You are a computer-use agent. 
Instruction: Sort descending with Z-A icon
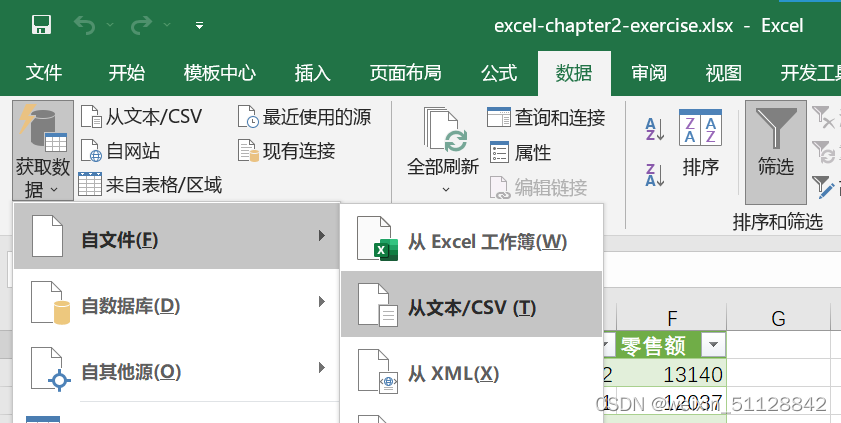click(655, 175)
